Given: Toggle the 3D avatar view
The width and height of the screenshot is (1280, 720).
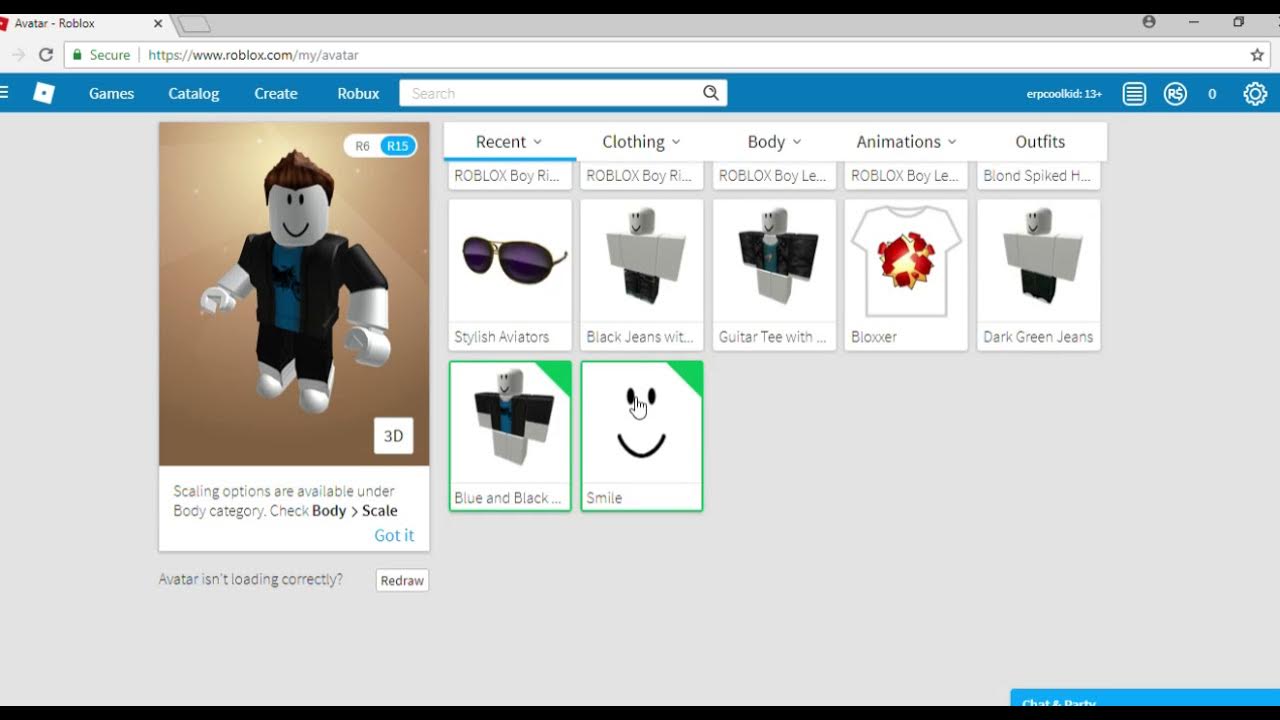Looking at the screenshot, I should [x=393, y=436].
